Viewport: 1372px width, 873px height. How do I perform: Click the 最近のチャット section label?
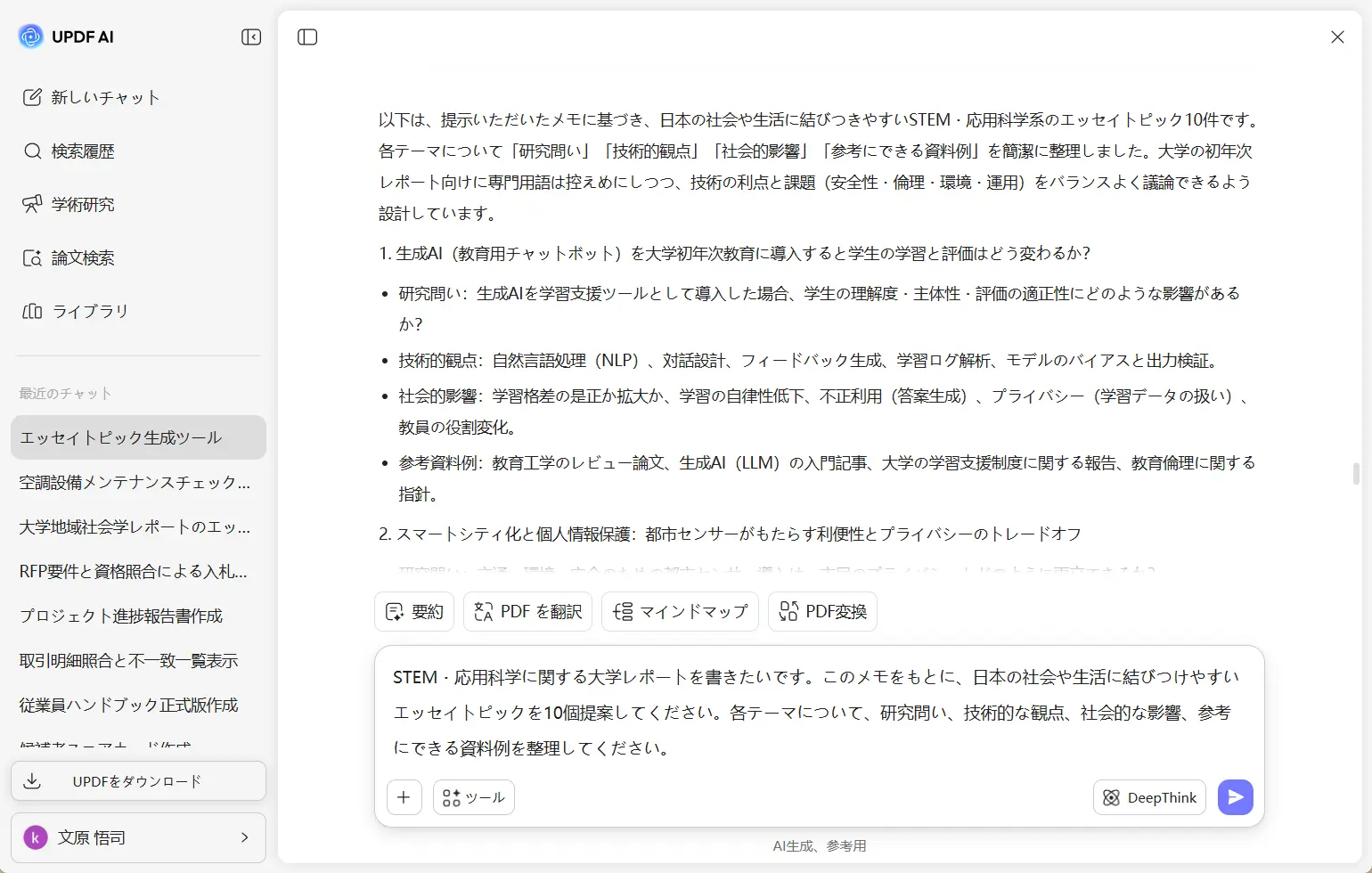coord(66,393)
